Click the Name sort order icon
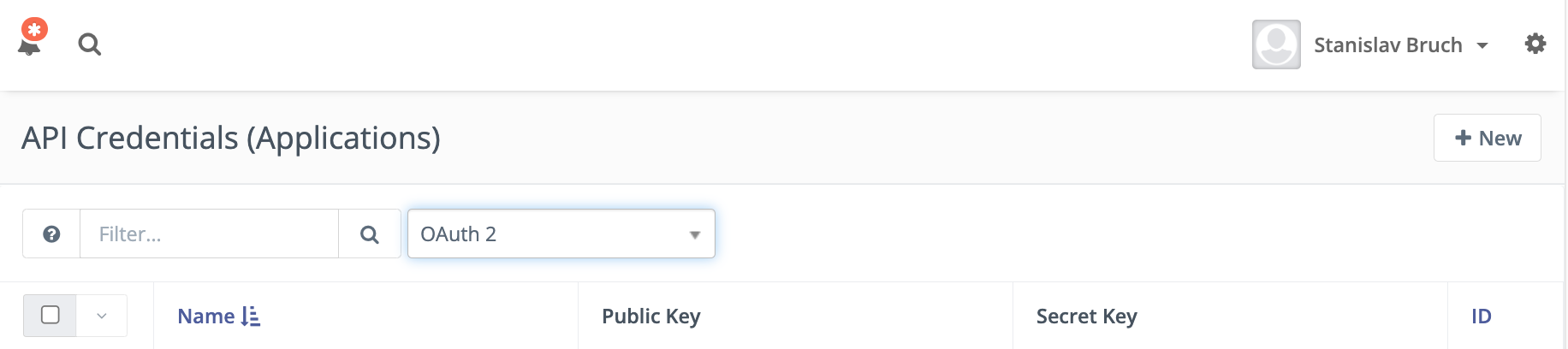This screenshot has width=1568, height=349. [251, 316]
